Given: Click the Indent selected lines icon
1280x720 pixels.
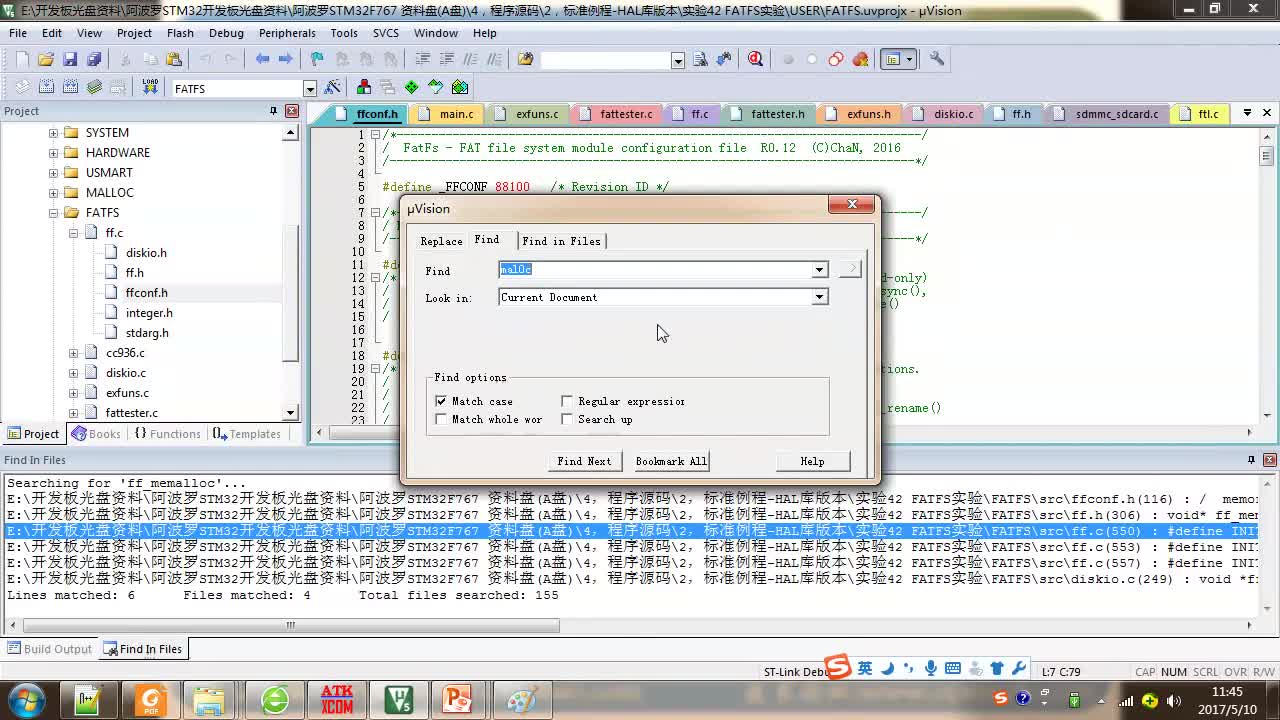Looking at the screenshot, I should click(423, 59).
